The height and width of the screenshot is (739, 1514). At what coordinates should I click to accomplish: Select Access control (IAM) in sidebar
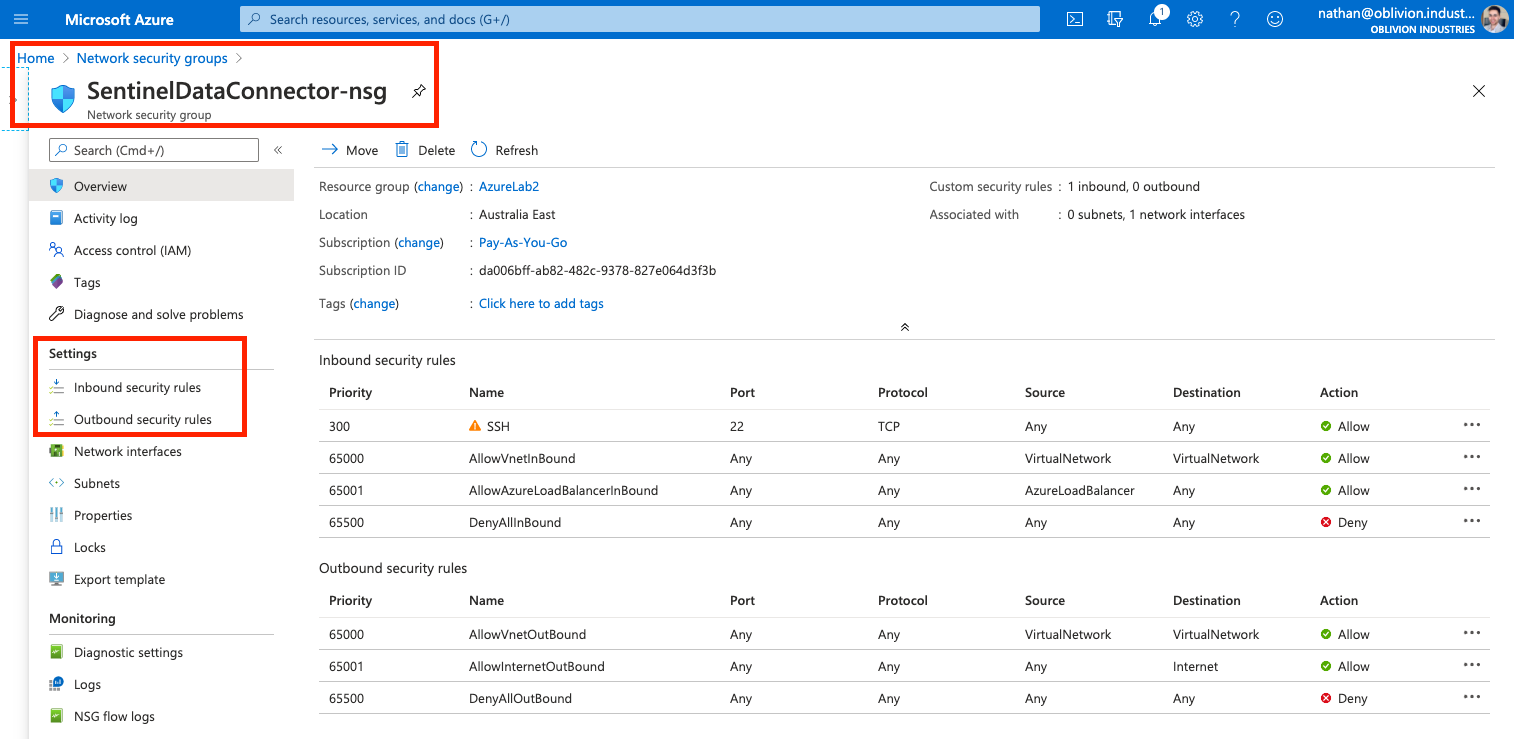132,250
